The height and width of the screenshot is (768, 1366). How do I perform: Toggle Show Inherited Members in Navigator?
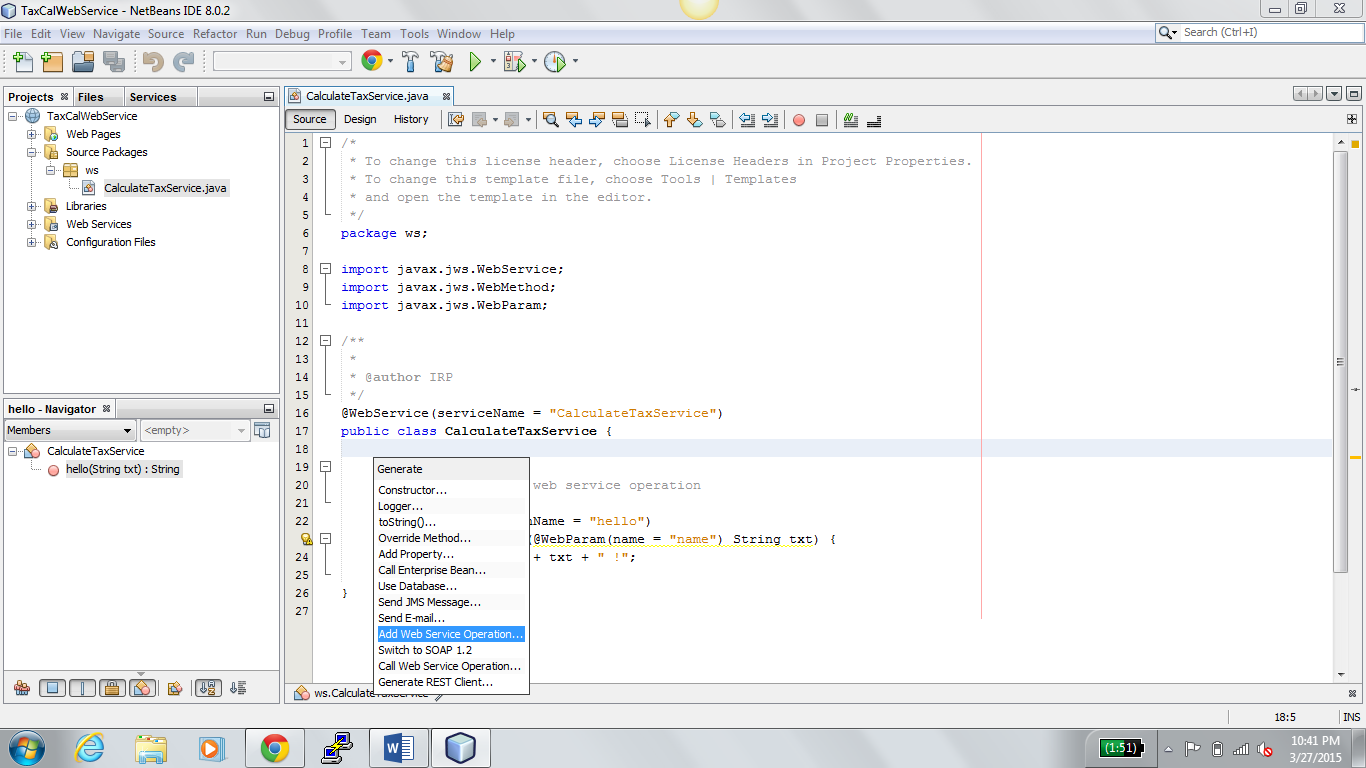[21, 688]
